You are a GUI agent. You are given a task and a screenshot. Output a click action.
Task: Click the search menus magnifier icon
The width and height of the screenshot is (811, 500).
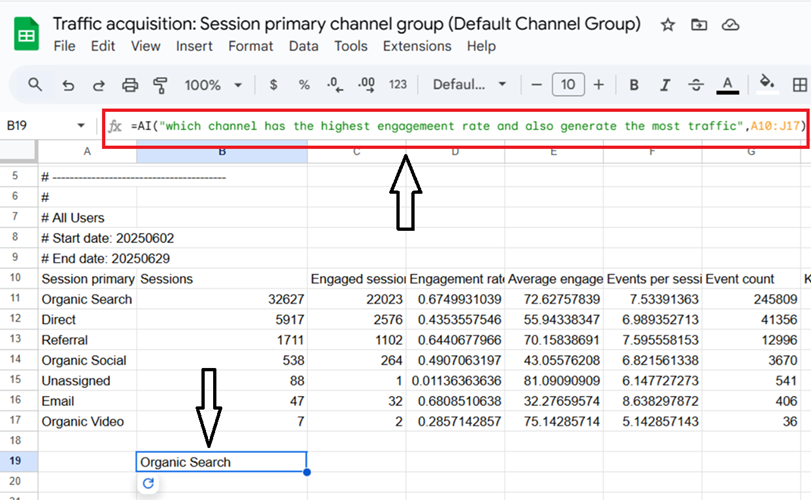pyautogui.click(x=35, y=85)
